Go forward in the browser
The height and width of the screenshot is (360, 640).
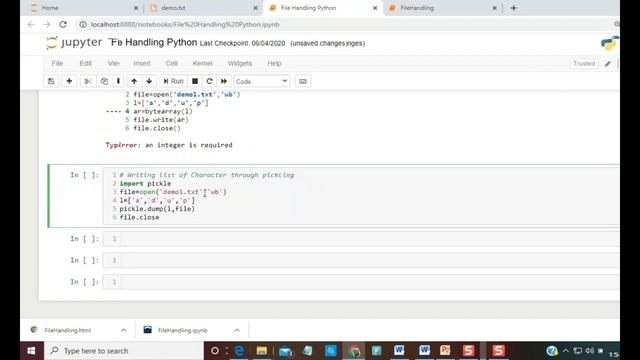pyautogui.click(x=47, y=24)
